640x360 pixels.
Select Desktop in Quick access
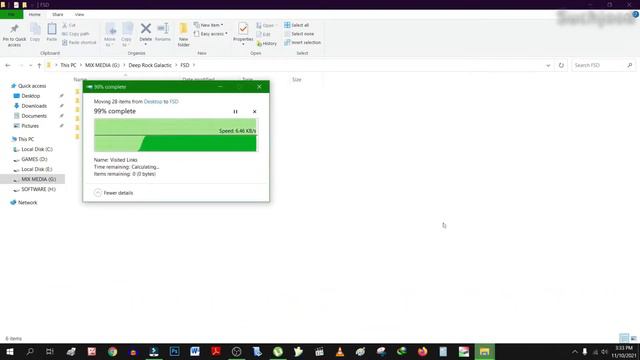pyautogui.click(x=31, y=96)
